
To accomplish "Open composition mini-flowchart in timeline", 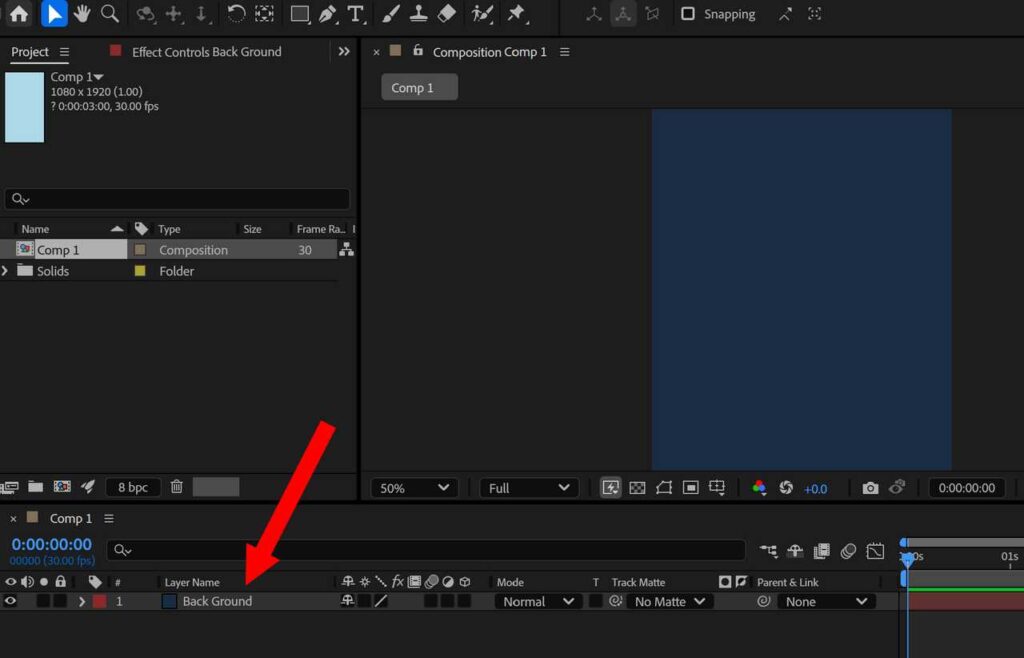I will [x=769, y=551].
